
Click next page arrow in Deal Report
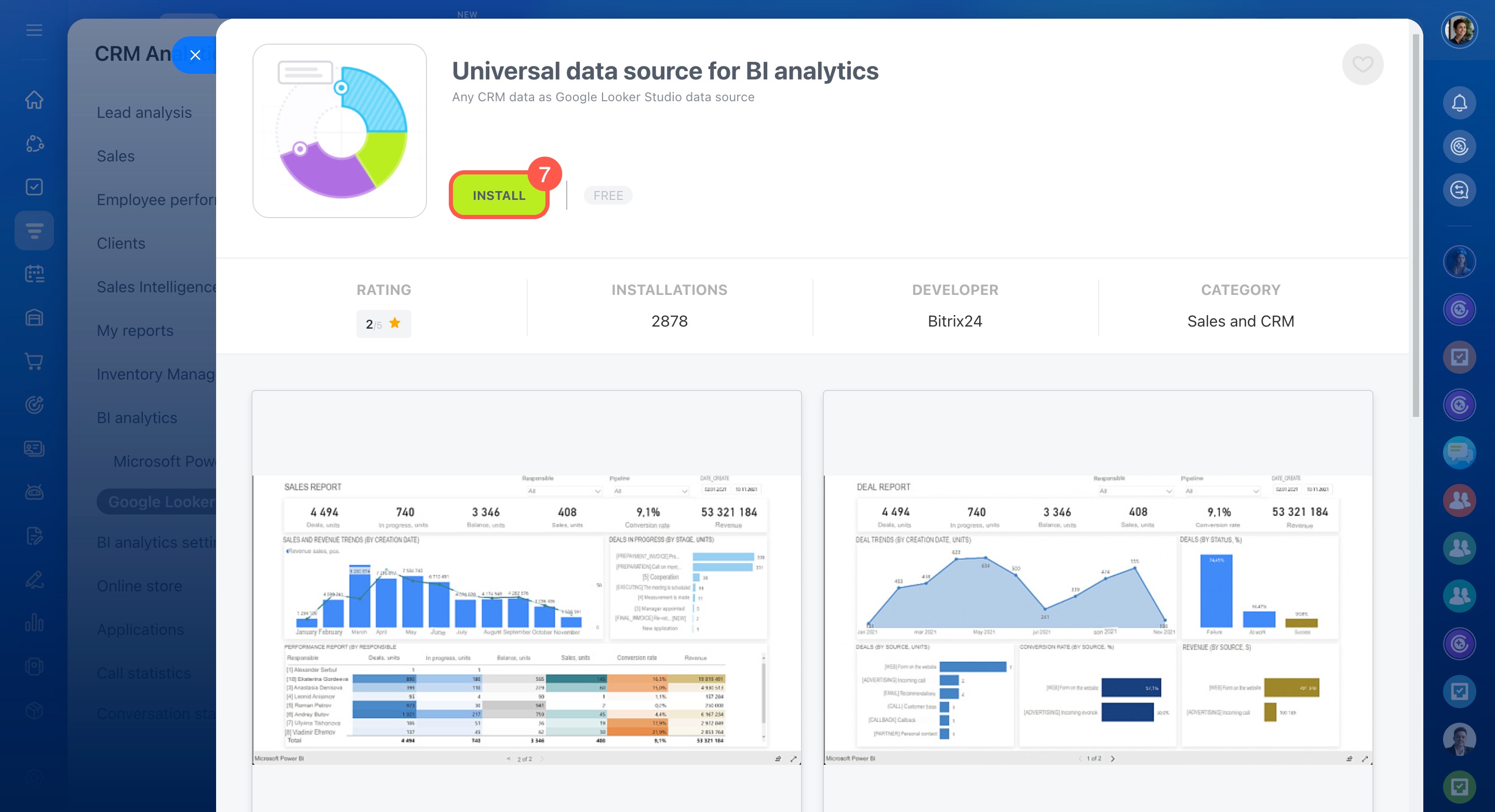(x=1113, y=759)
